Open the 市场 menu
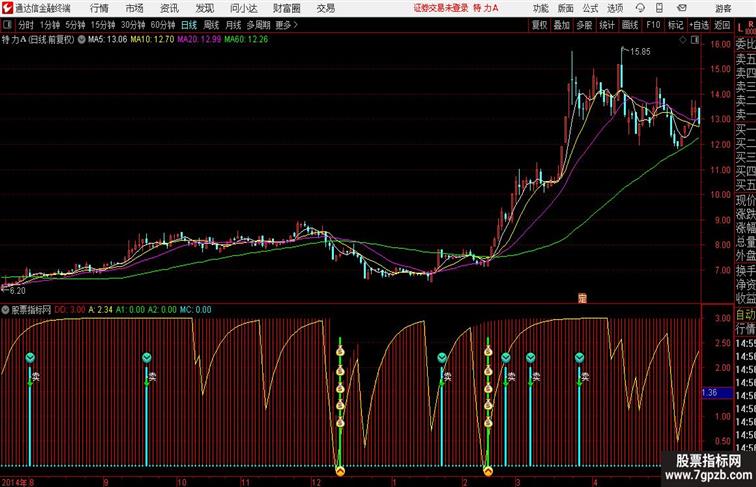The image size is (756, 487). click(135, 8)
